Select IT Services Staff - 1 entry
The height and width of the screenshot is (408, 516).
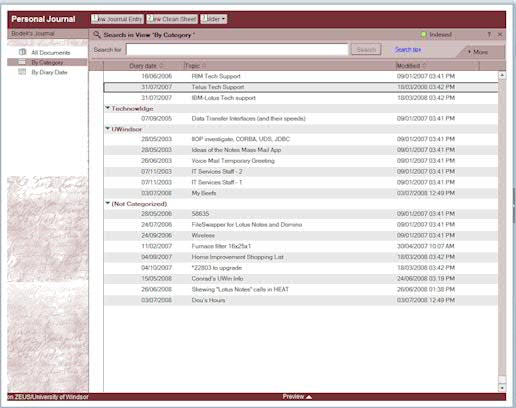(301, 182)
